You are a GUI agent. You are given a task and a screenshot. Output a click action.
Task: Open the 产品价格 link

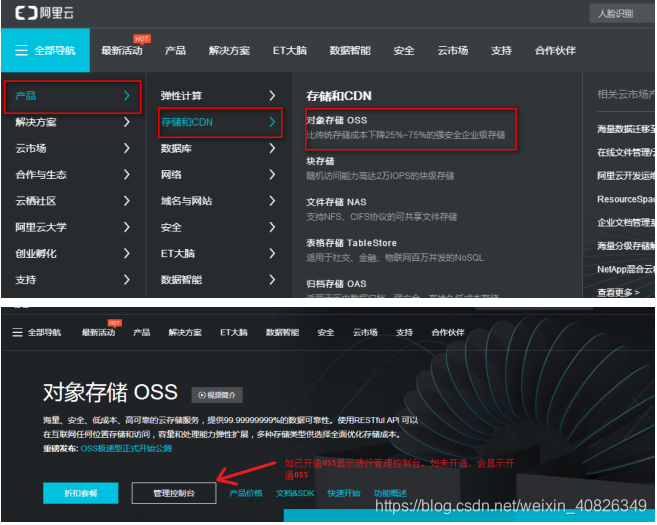pyautogui.click(x=246, y=494)
